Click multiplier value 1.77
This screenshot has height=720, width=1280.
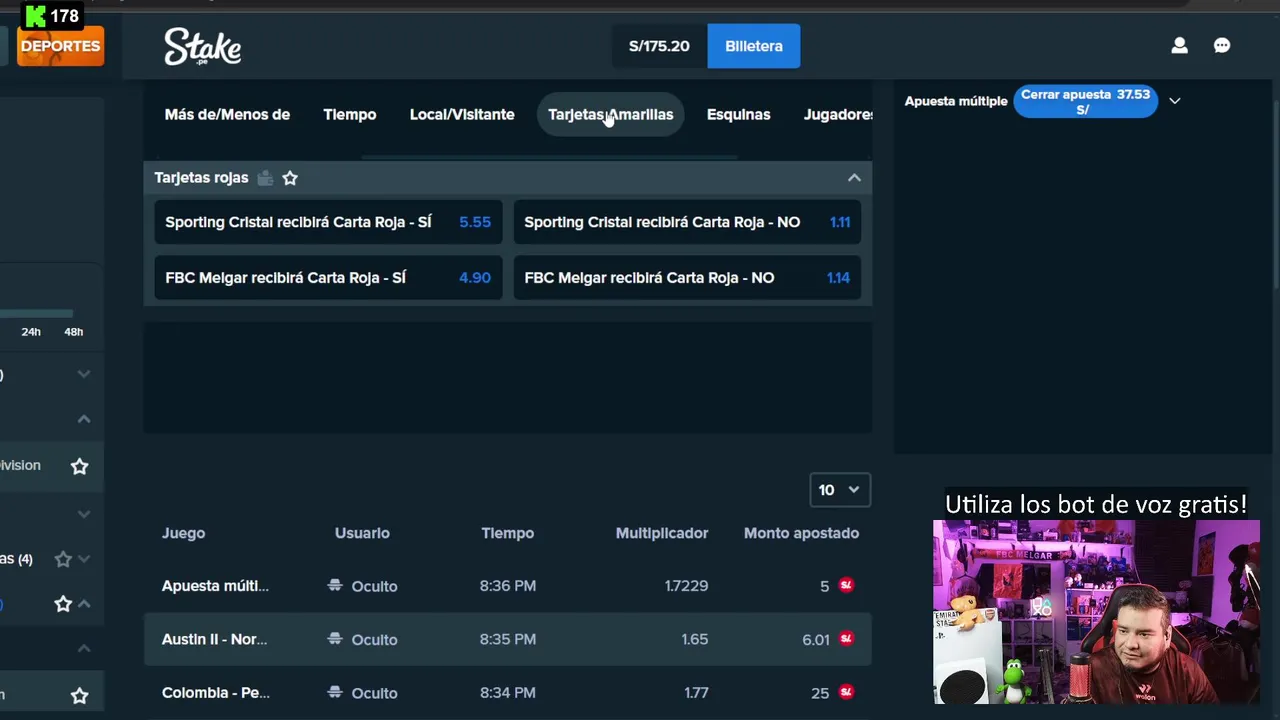(696, 692)
